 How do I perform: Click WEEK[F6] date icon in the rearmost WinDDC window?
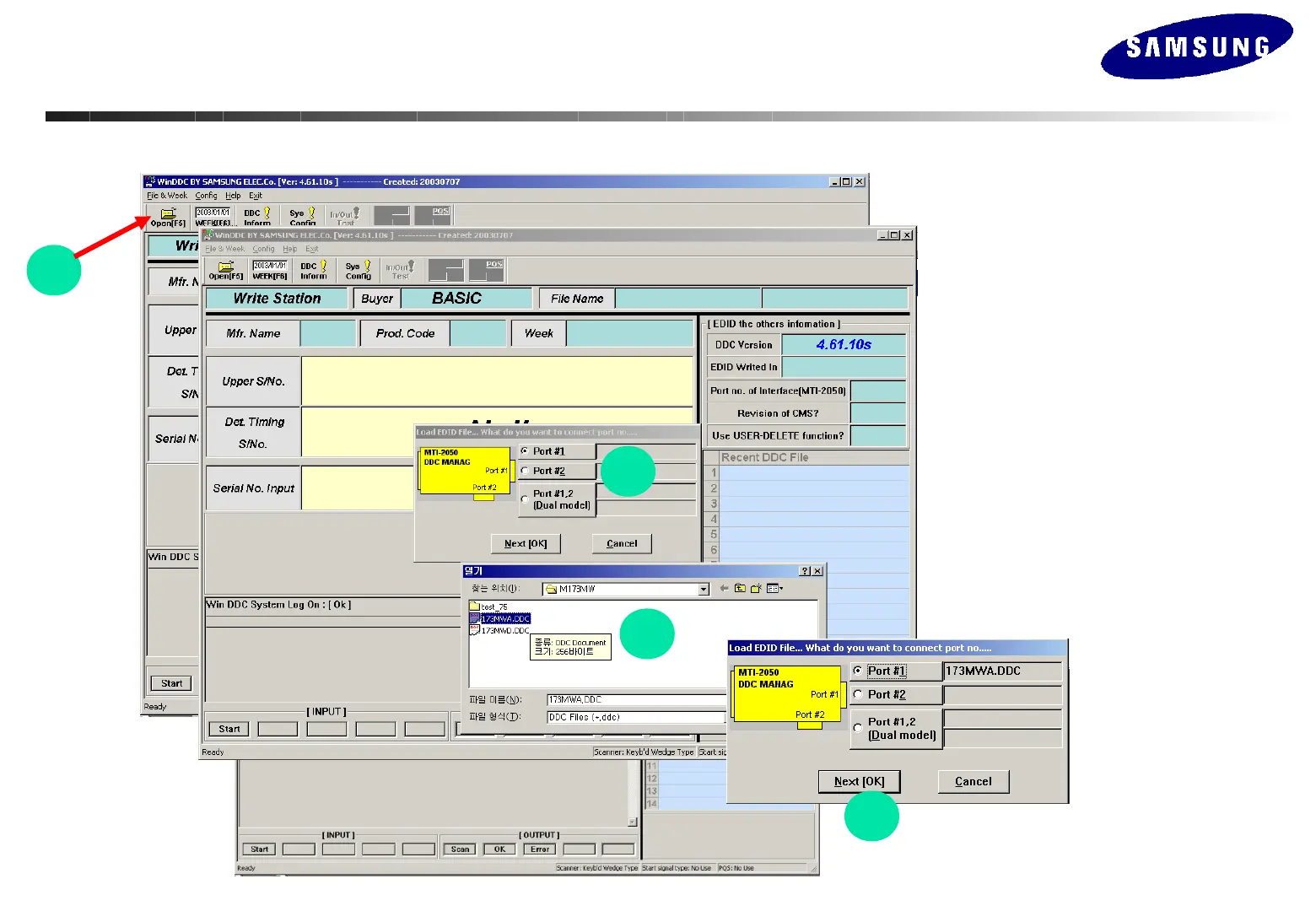point(213,217)
